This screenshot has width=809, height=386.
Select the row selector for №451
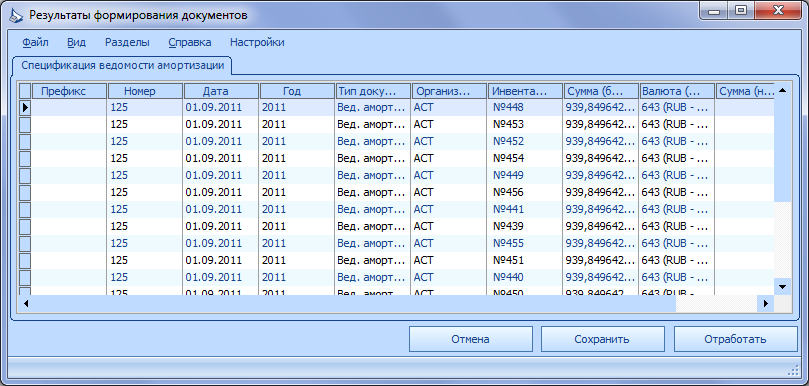click(25, 261)
